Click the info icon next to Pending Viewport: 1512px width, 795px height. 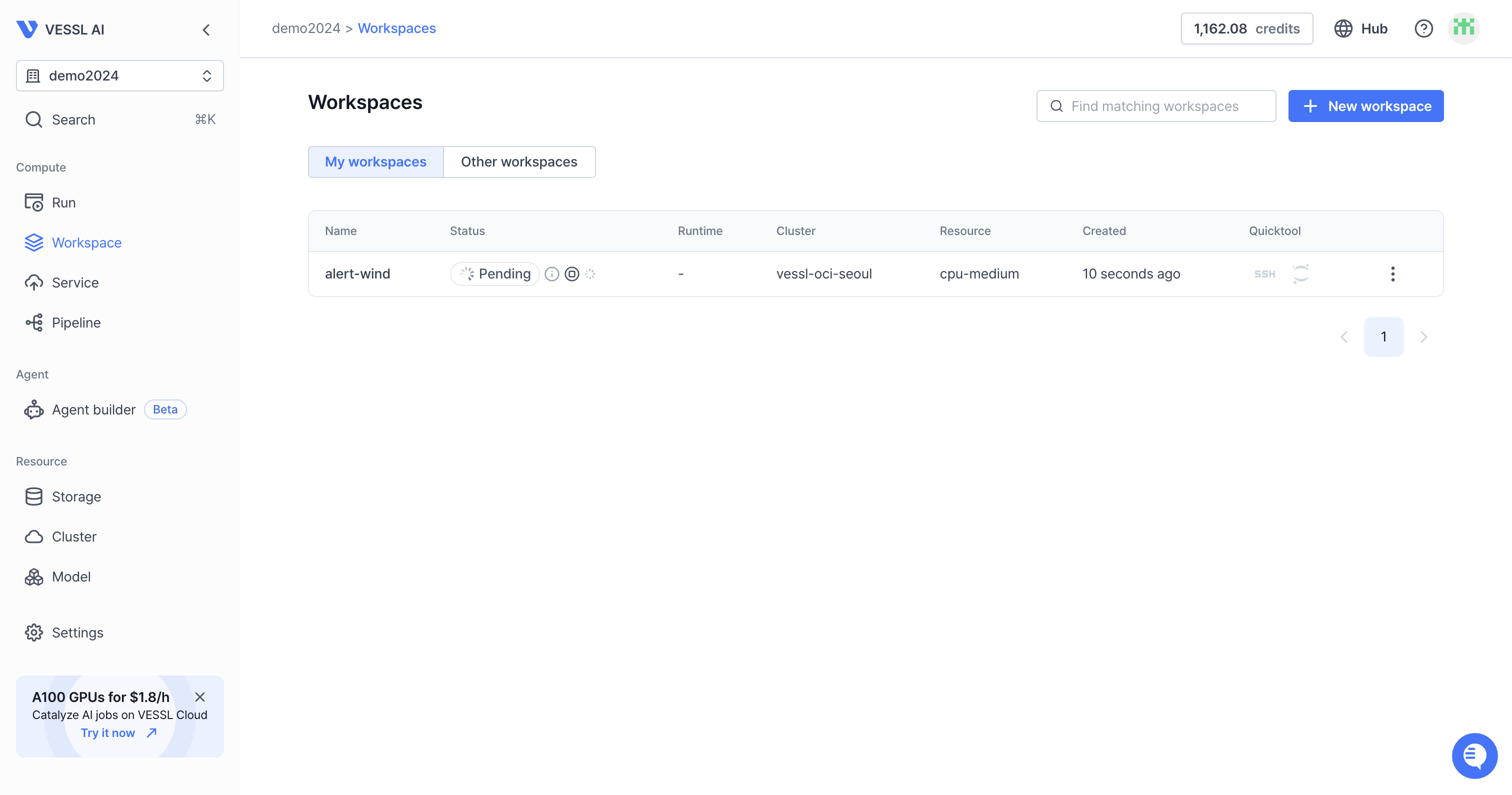pyautogui.click(x=551, y=273)
